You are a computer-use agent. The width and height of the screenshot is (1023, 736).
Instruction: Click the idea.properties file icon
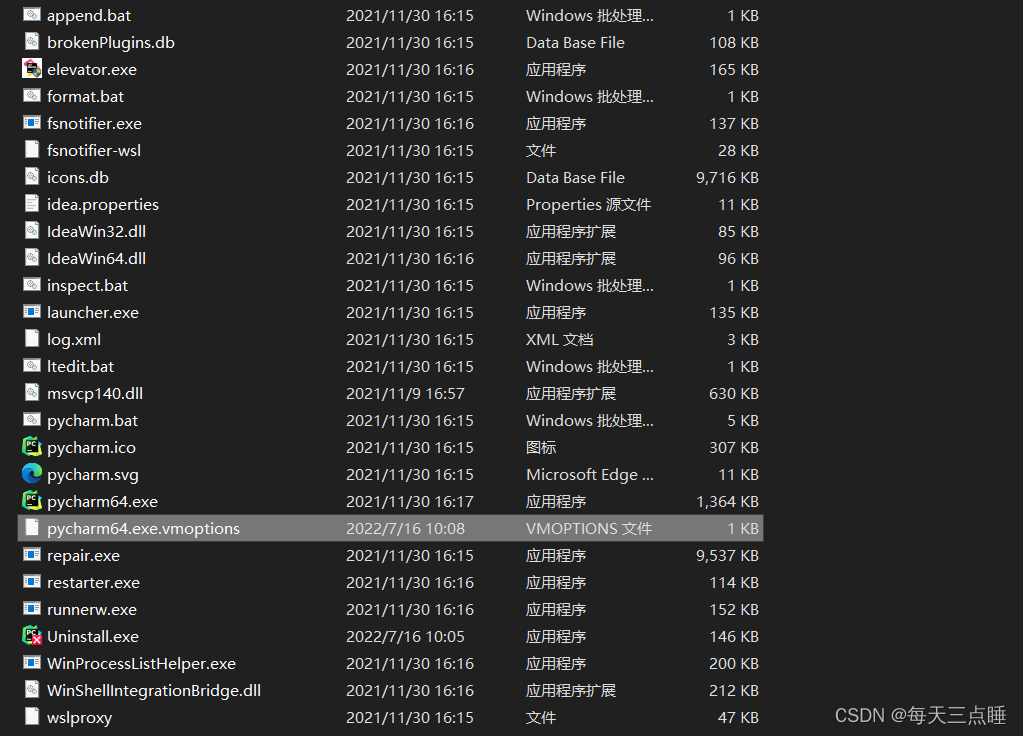[32, 204]
